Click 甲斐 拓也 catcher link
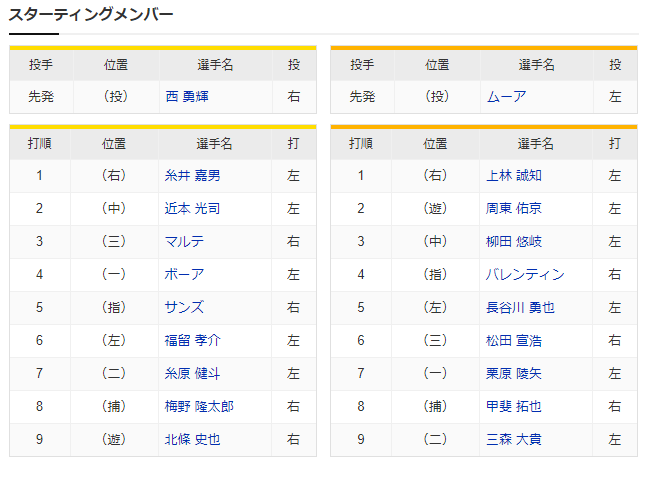651x478 pixels. coord(514,407)
